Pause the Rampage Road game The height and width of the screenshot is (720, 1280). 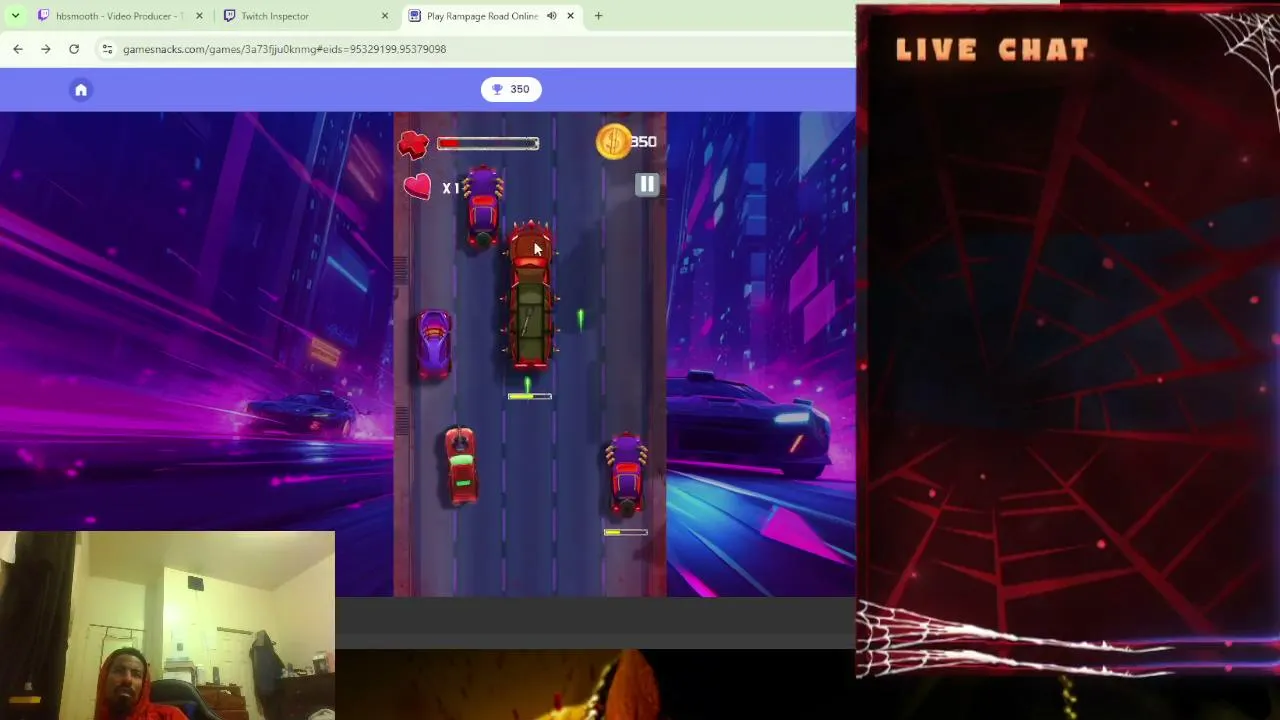point(647,184)
